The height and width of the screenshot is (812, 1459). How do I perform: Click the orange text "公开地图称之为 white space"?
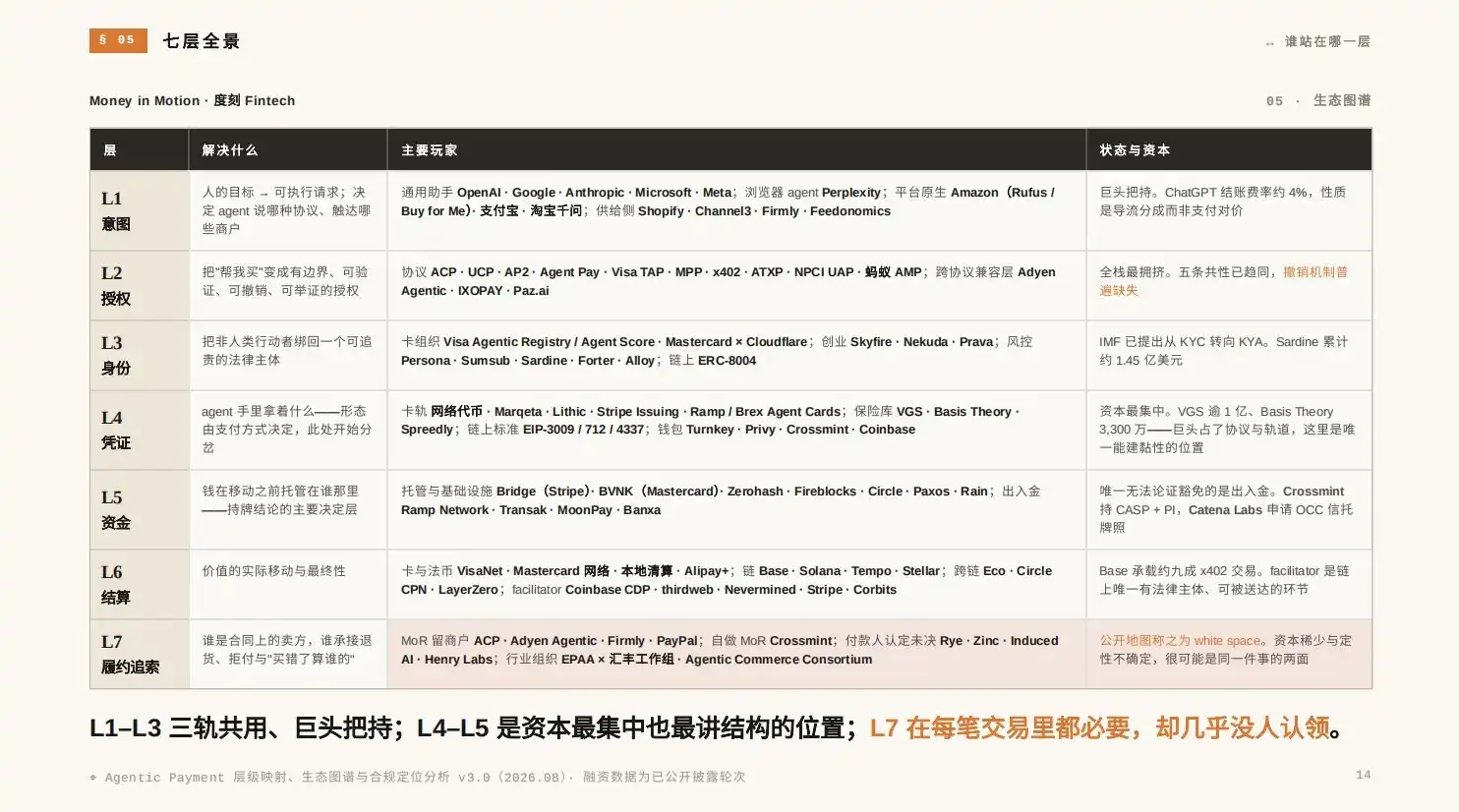pyautogui.click(x=1180, y=640)
